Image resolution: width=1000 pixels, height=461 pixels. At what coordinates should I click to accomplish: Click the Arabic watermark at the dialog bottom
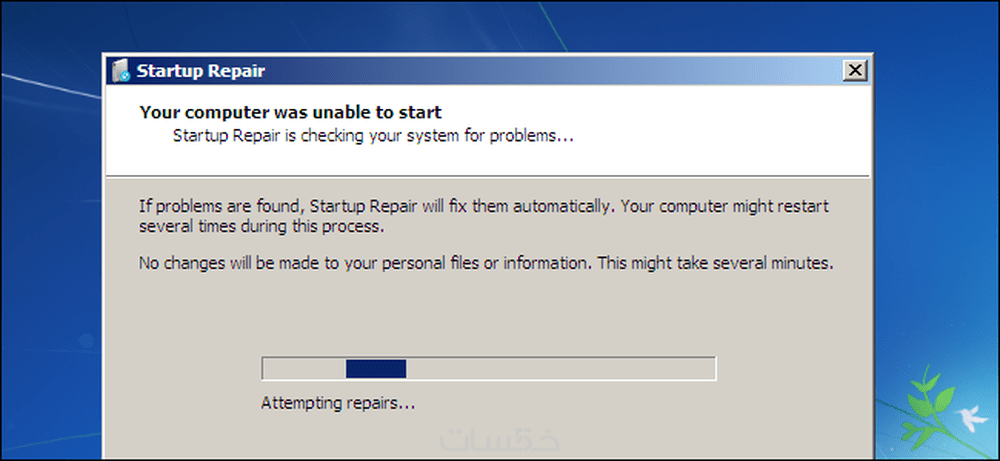pos(481,443)
